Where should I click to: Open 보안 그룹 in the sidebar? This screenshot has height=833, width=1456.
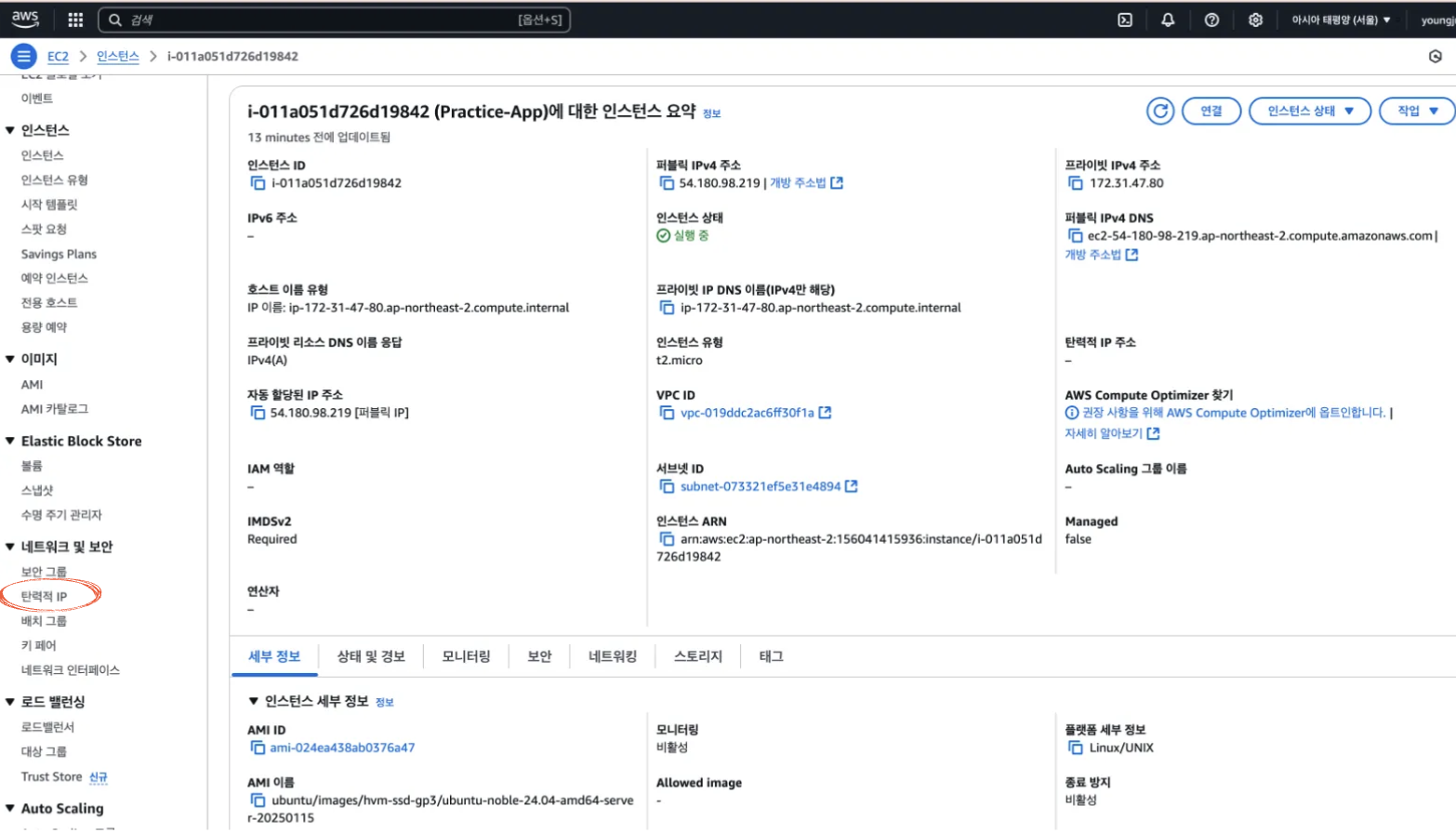point(44,572)
